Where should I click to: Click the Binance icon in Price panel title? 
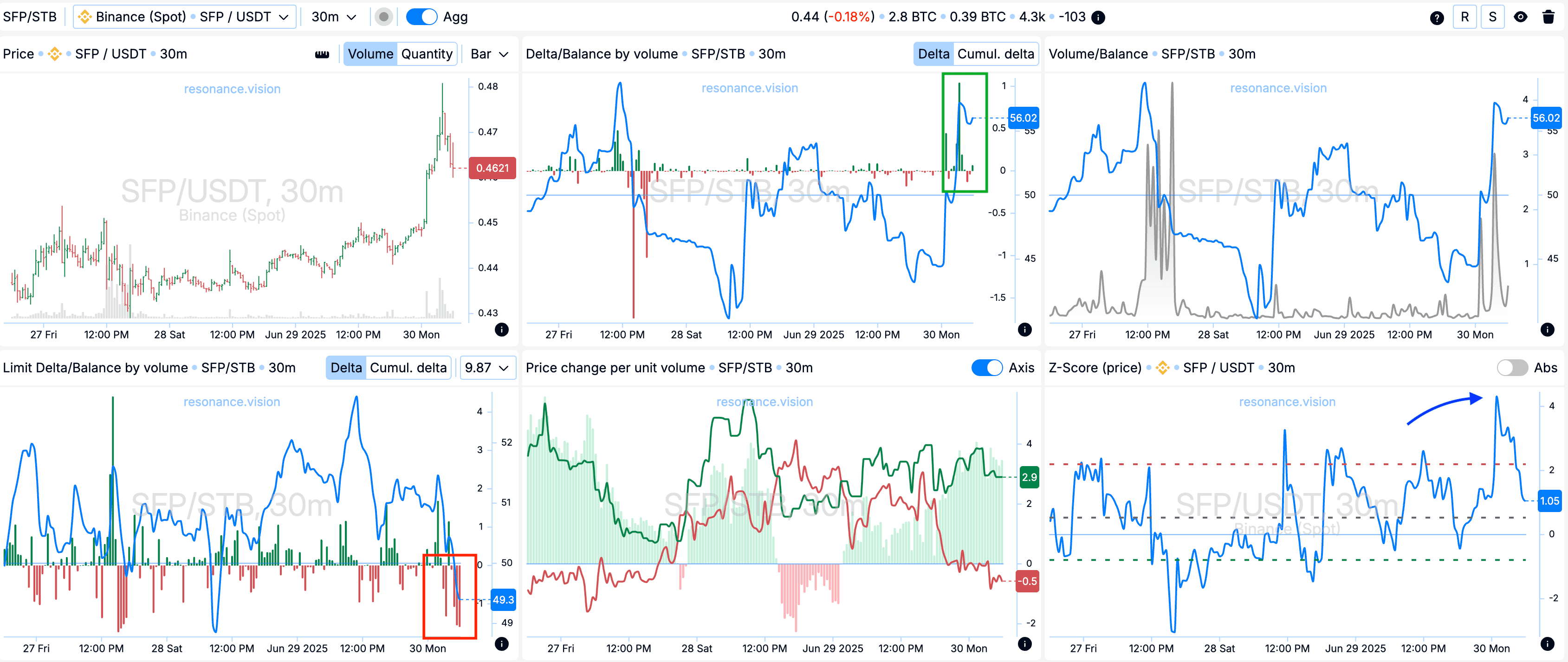click(x=55, y=54)
